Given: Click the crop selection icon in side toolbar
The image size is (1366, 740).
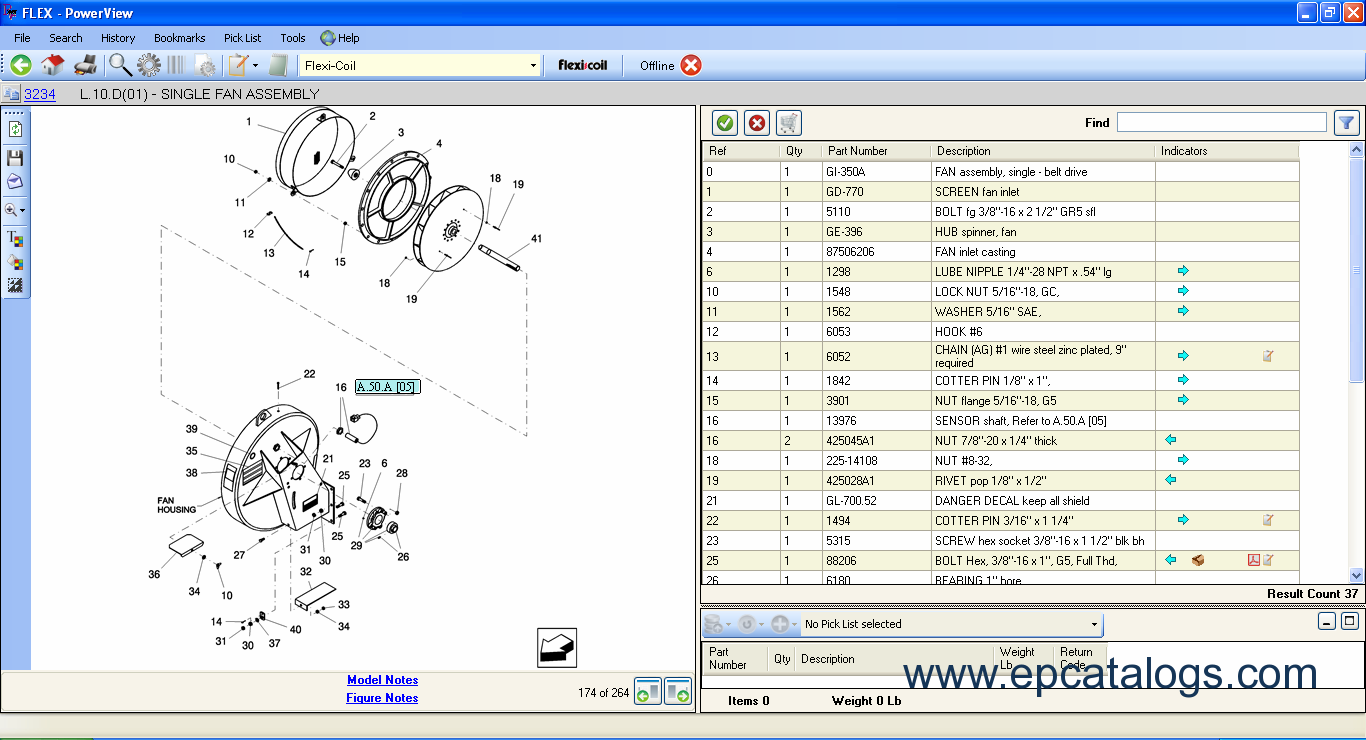Looking at the screenshot, I should point(15,286).
